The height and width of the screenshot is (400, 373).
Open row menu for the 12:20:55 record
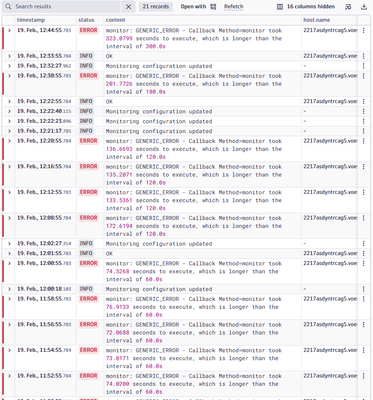click(363, 141)
